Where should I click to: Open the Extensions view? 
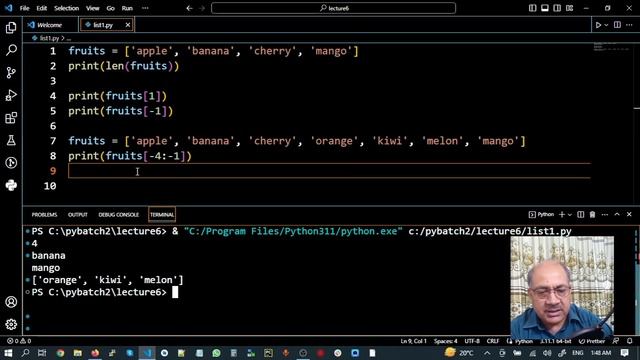pos(11,118)
